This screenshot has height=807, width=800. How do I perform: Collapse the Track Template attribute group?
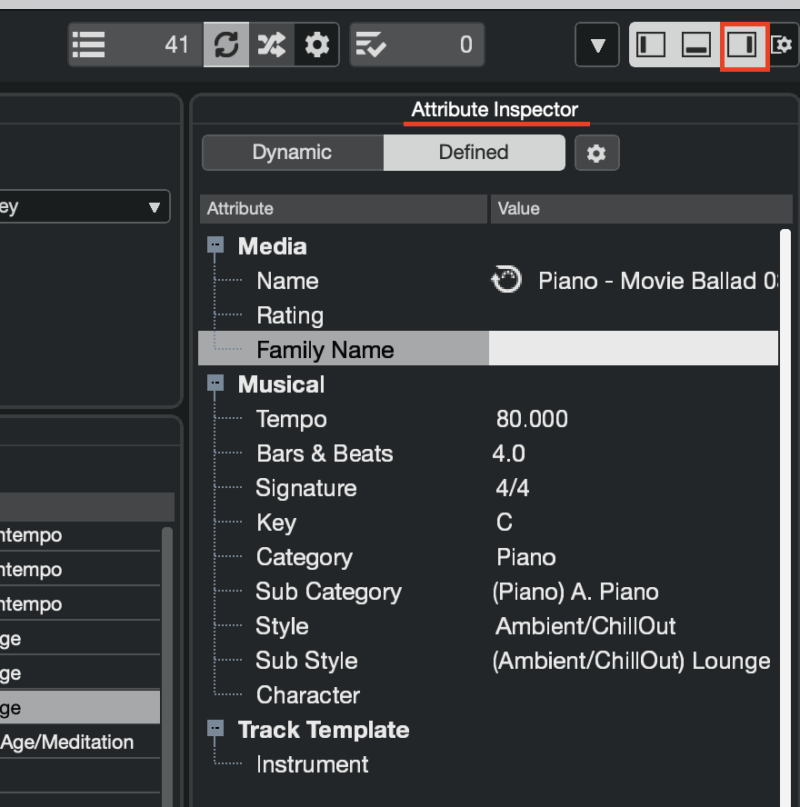(216, 730)
